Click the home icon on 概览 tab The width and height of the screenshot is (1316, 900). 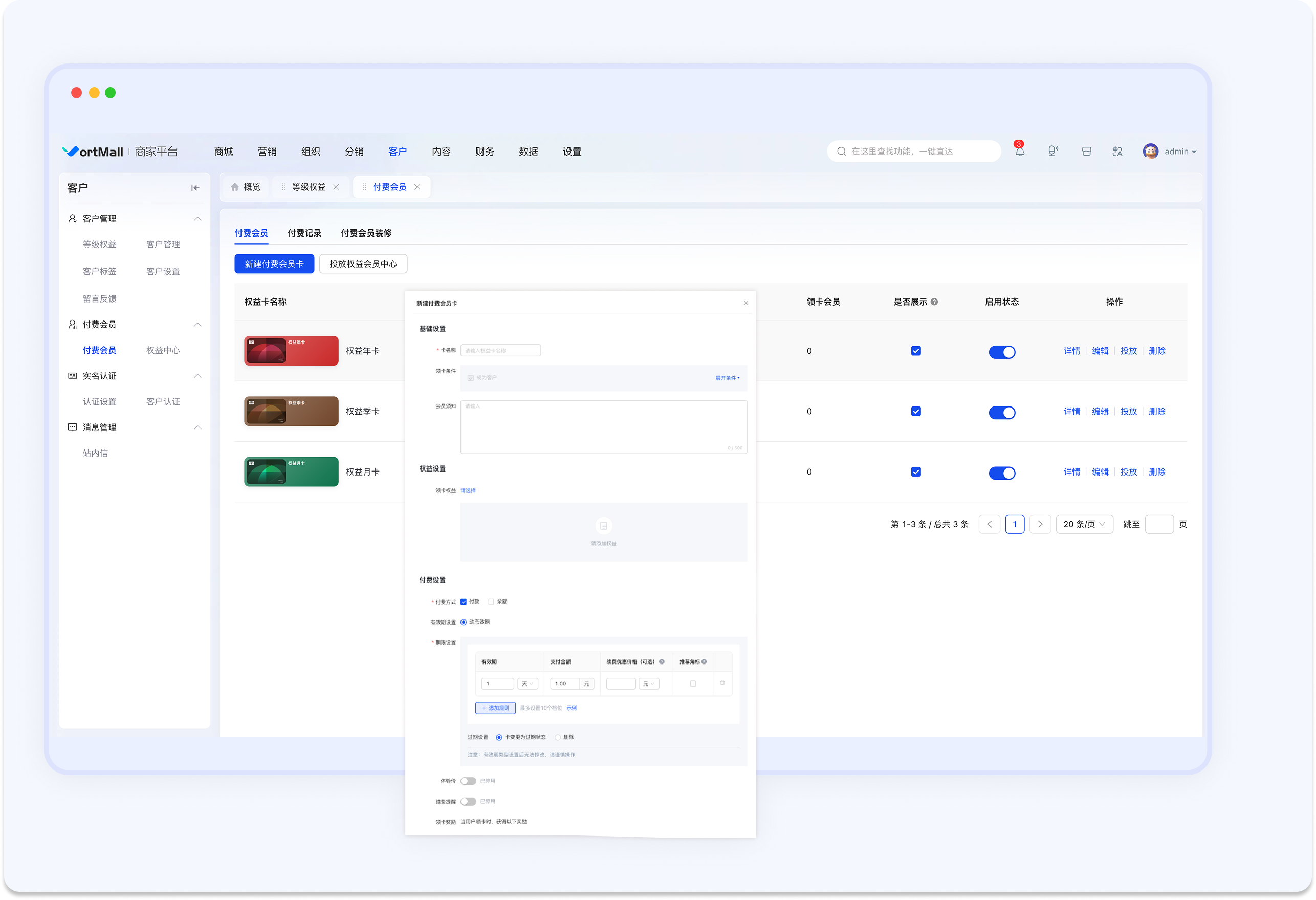point(234,187)
